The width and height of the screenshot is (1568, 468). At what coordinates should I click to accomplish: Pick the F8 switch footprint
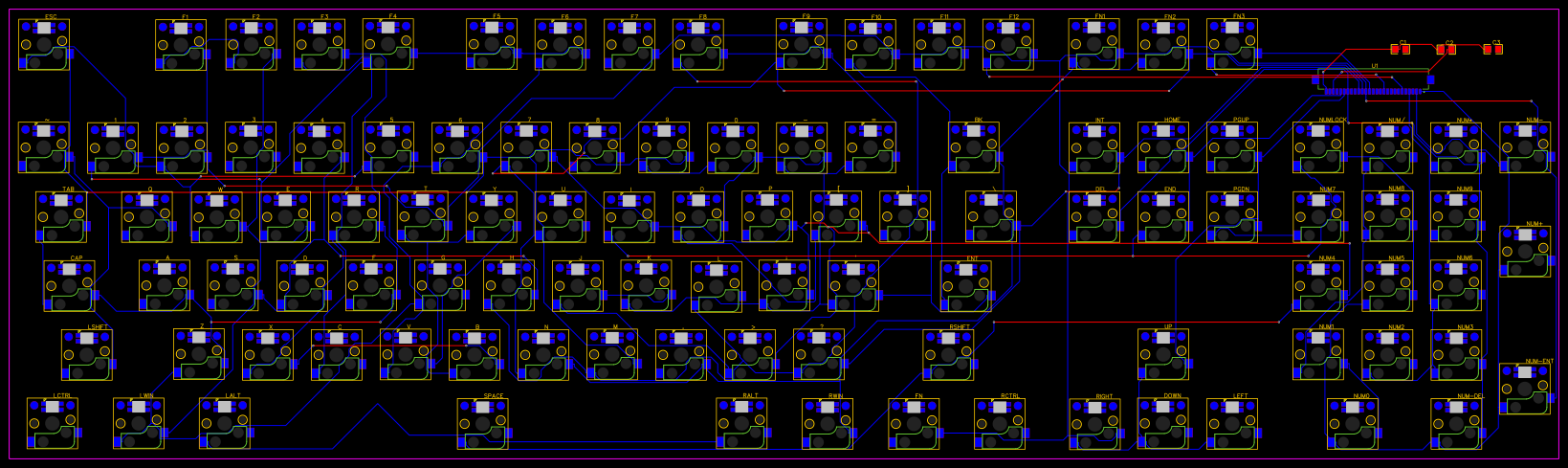698,45
